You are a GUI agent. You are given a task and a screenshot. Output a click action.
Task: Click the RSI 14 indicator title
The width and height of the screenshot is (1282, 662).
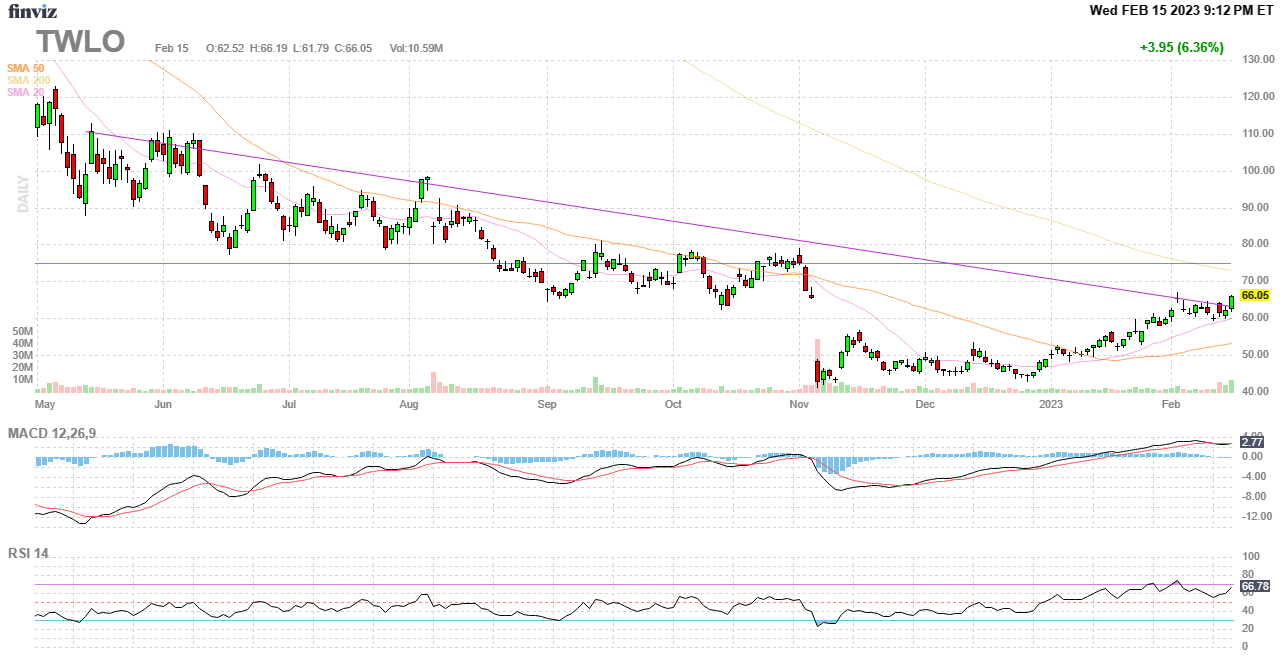point(29,552)
